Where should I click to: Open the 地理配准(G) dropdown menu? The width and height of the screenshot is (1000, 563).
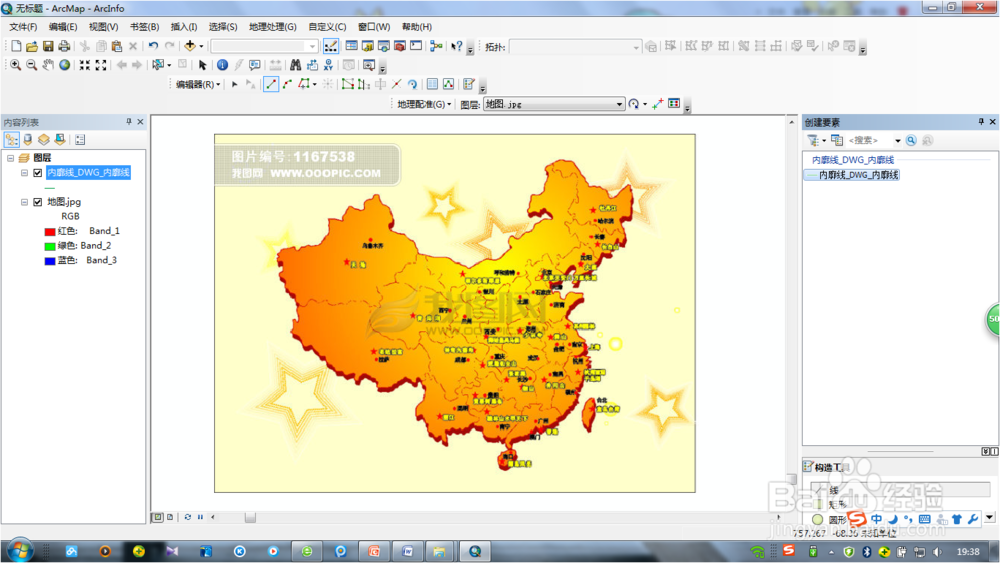click(424, 104)
